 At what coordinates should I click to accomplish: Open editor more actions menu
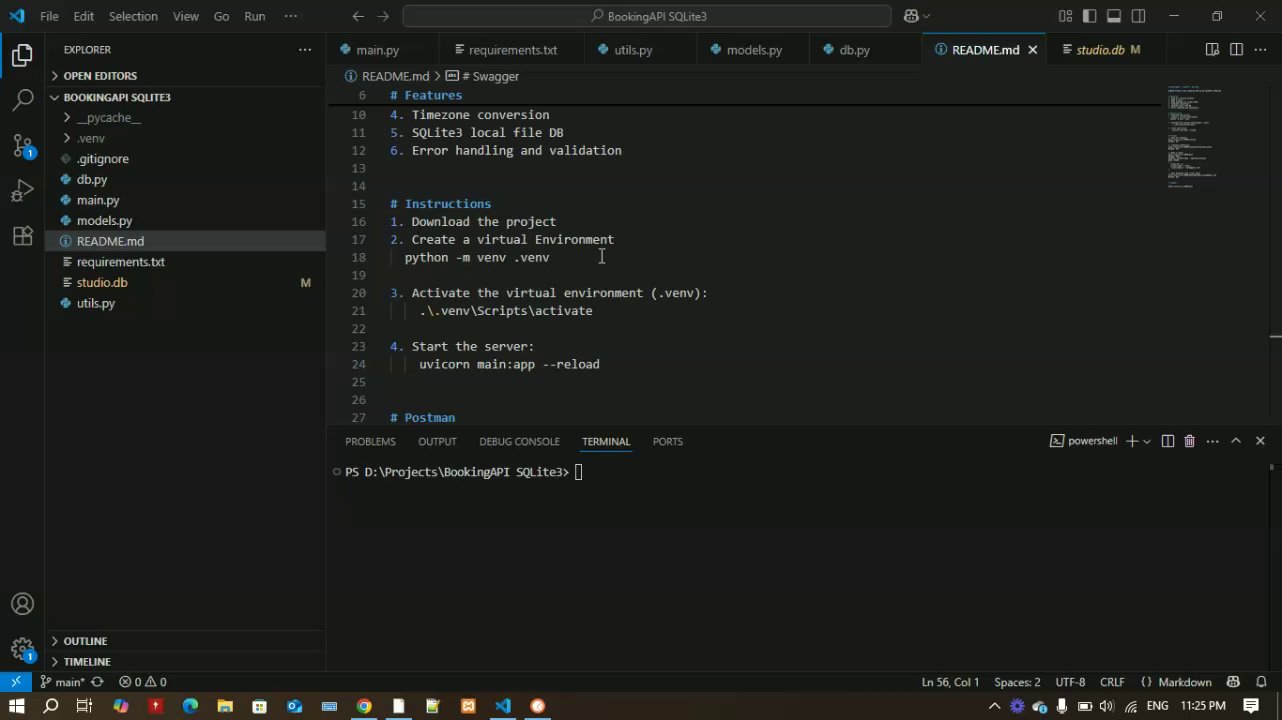coord(1260,50)
